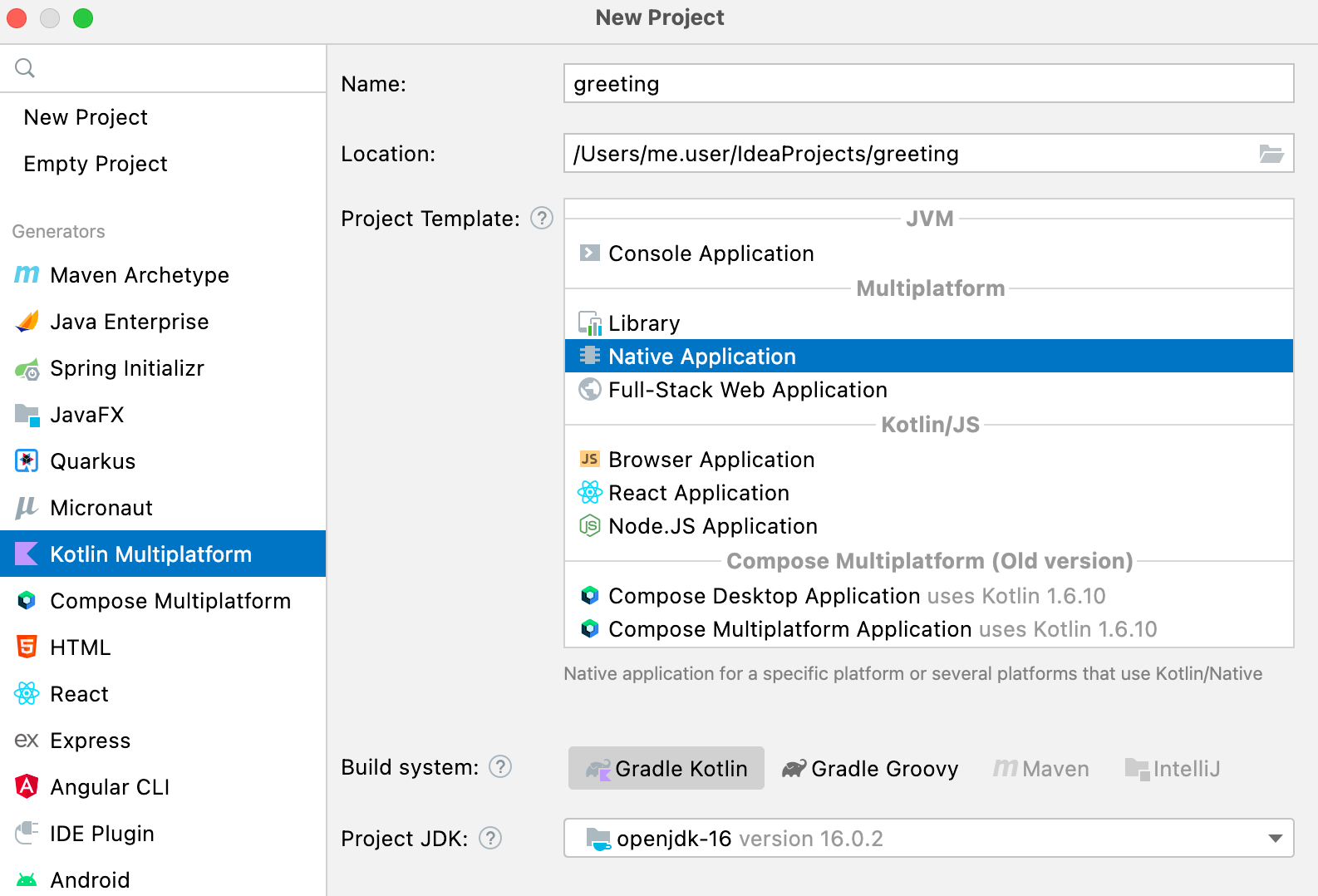Image resolution: width=1318 pixels, height=896 pixels.
Task: Click the Spring Initializr icon
Action: click(x=27, y=368)
